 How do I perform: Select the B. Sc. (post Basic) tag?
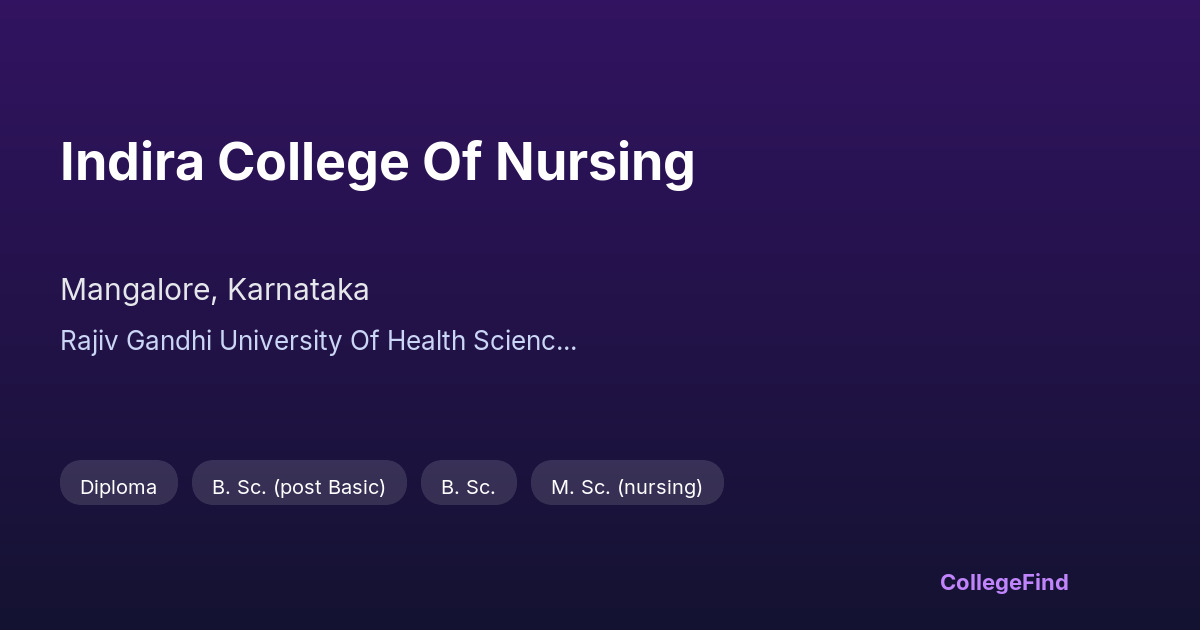tap(298, 487)
